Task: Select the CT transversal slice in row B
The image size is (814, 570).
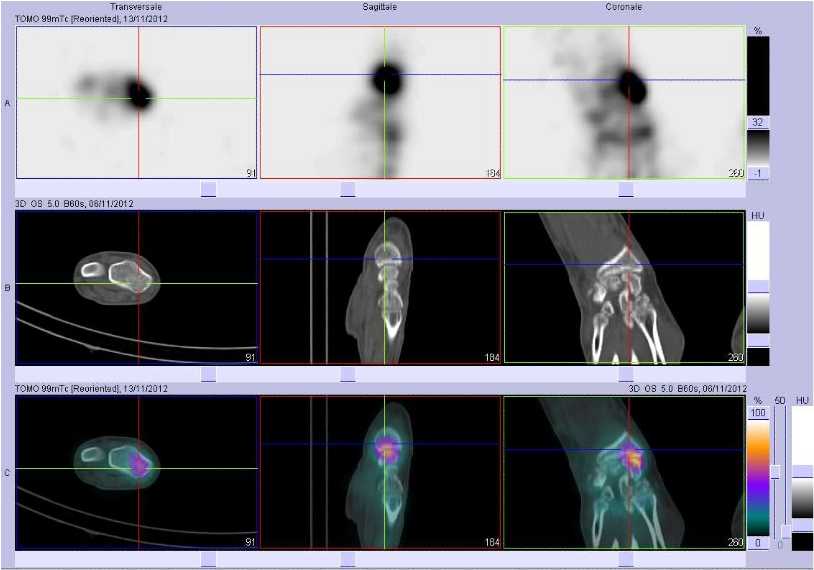Action: (137, 288)
